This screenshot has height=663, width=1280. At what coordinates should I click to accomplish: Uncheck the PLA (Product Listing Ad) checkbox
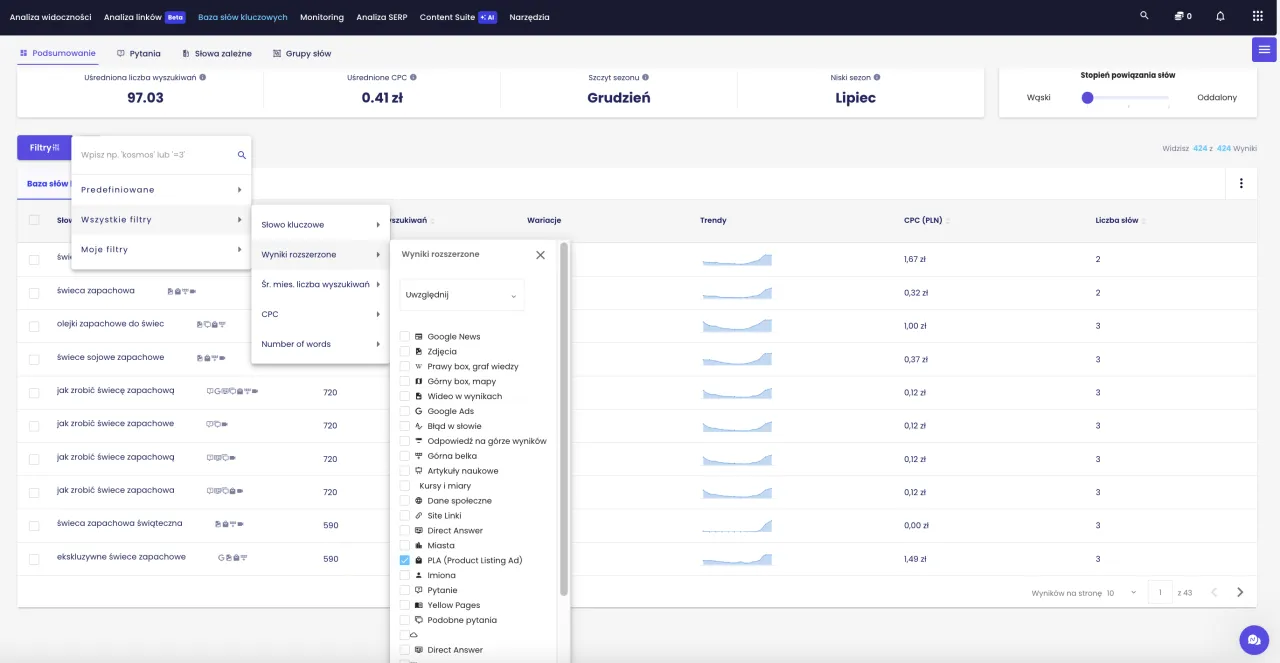tap(405, 561)
